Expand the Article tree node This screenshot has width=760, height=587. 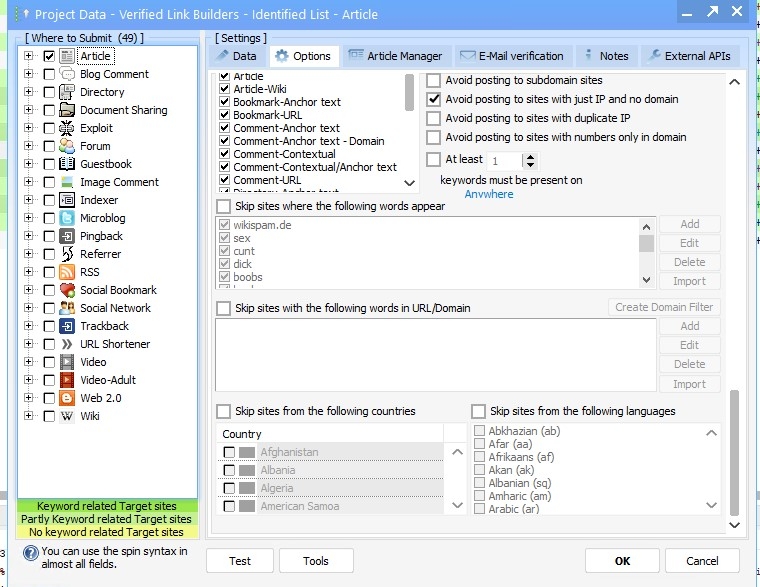(29, 57)
